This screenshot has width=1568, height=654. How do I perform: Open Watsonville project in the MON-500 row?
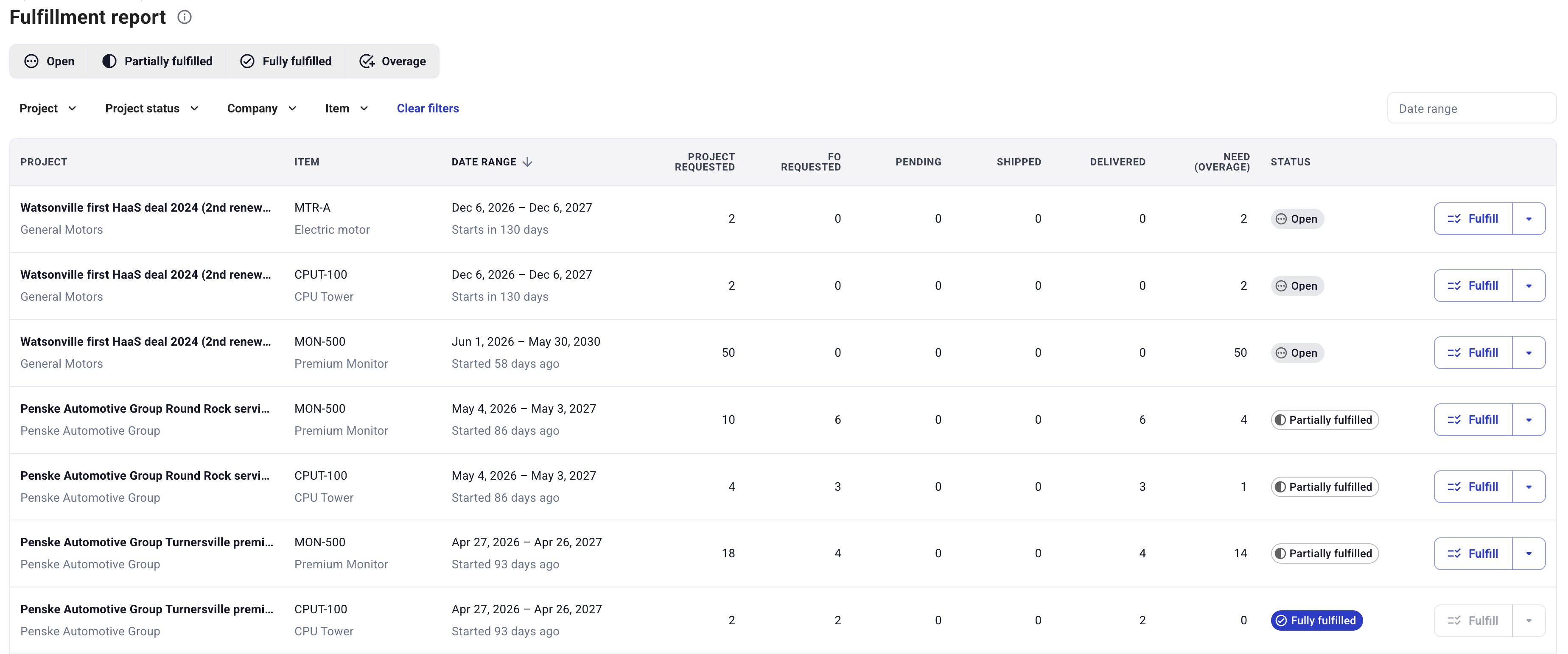click(x=146, y=341)
